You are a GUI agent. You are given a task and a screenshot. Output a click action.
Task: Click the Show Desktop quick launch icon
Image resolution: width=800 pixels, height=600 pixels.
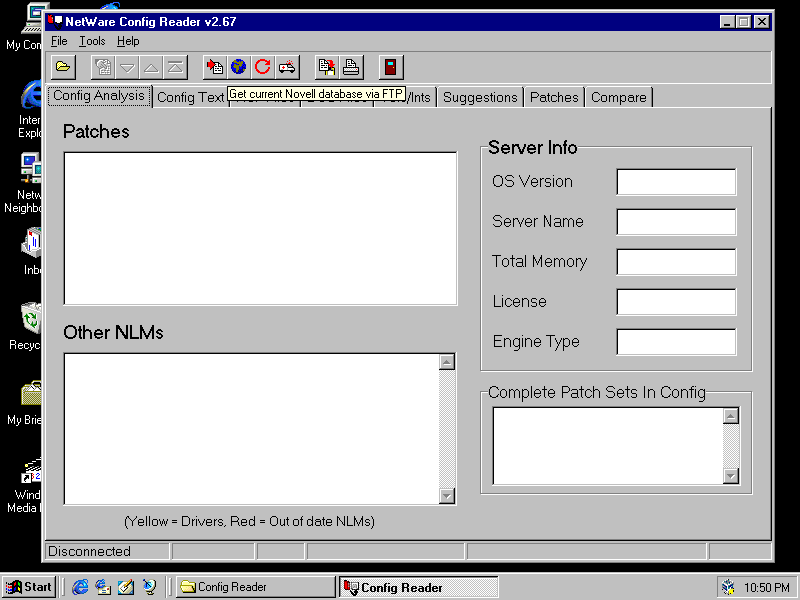(x=126, y=587)
